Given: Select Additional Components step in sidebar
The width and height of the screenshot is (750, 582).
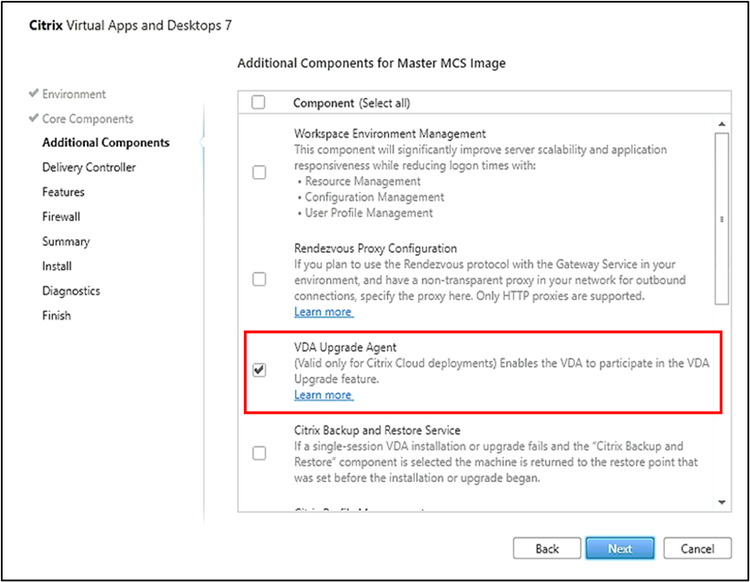Looking at the screenshot, I should tap(106, 143).
